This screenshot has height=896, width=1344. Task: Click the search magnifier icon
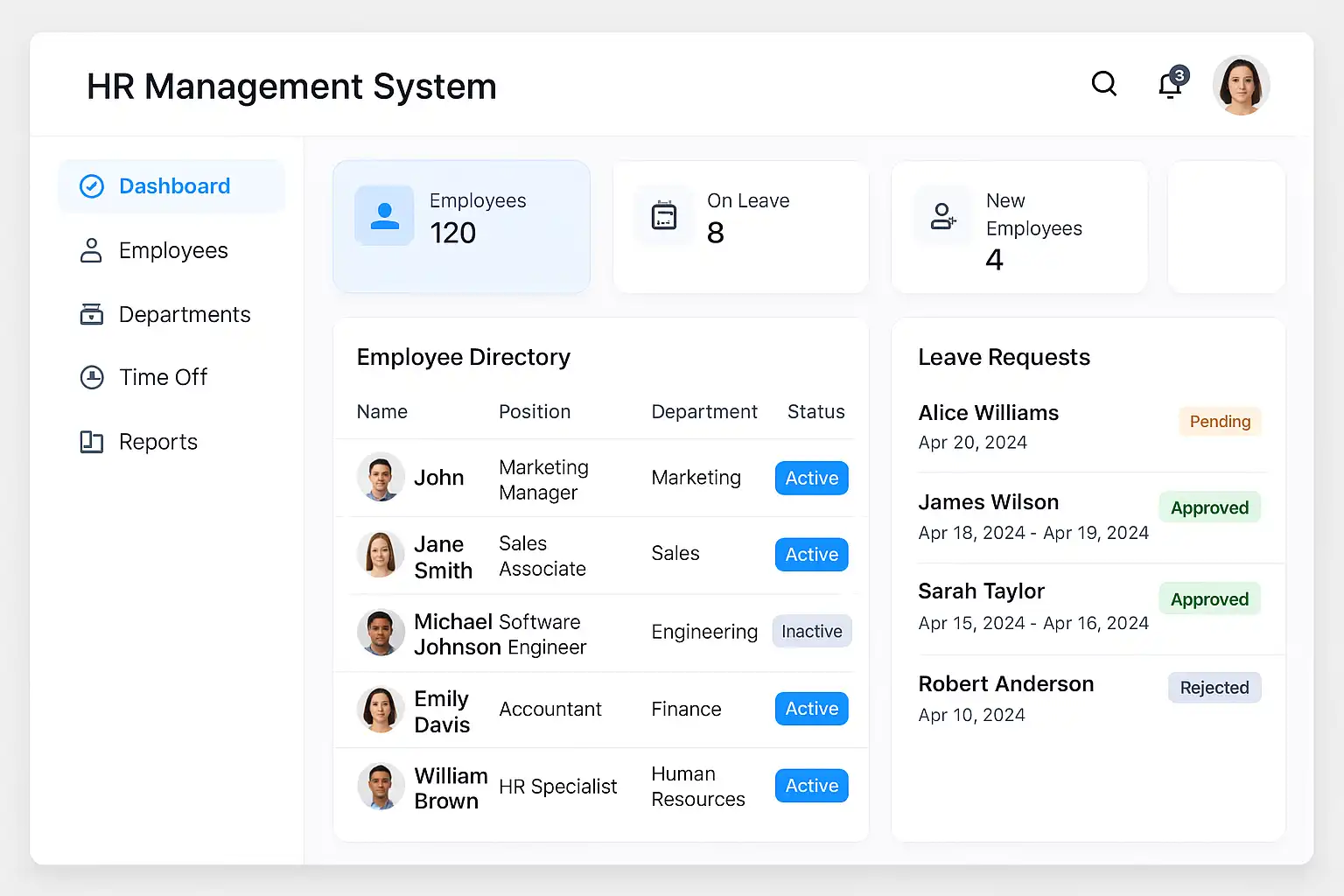coord(1104,84)
